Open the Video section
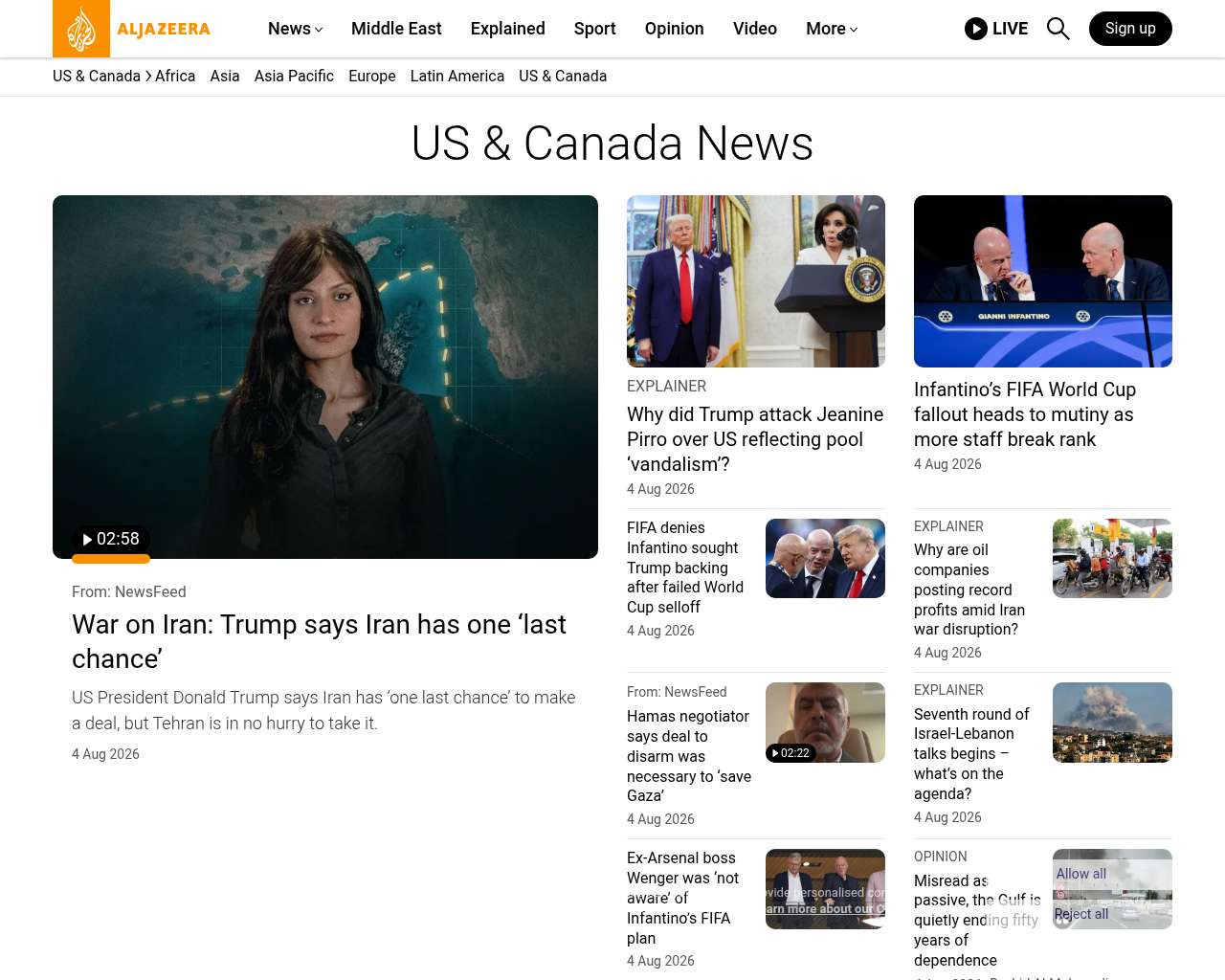The width and height of the screenshot is (1225, 980). [755, 29]
